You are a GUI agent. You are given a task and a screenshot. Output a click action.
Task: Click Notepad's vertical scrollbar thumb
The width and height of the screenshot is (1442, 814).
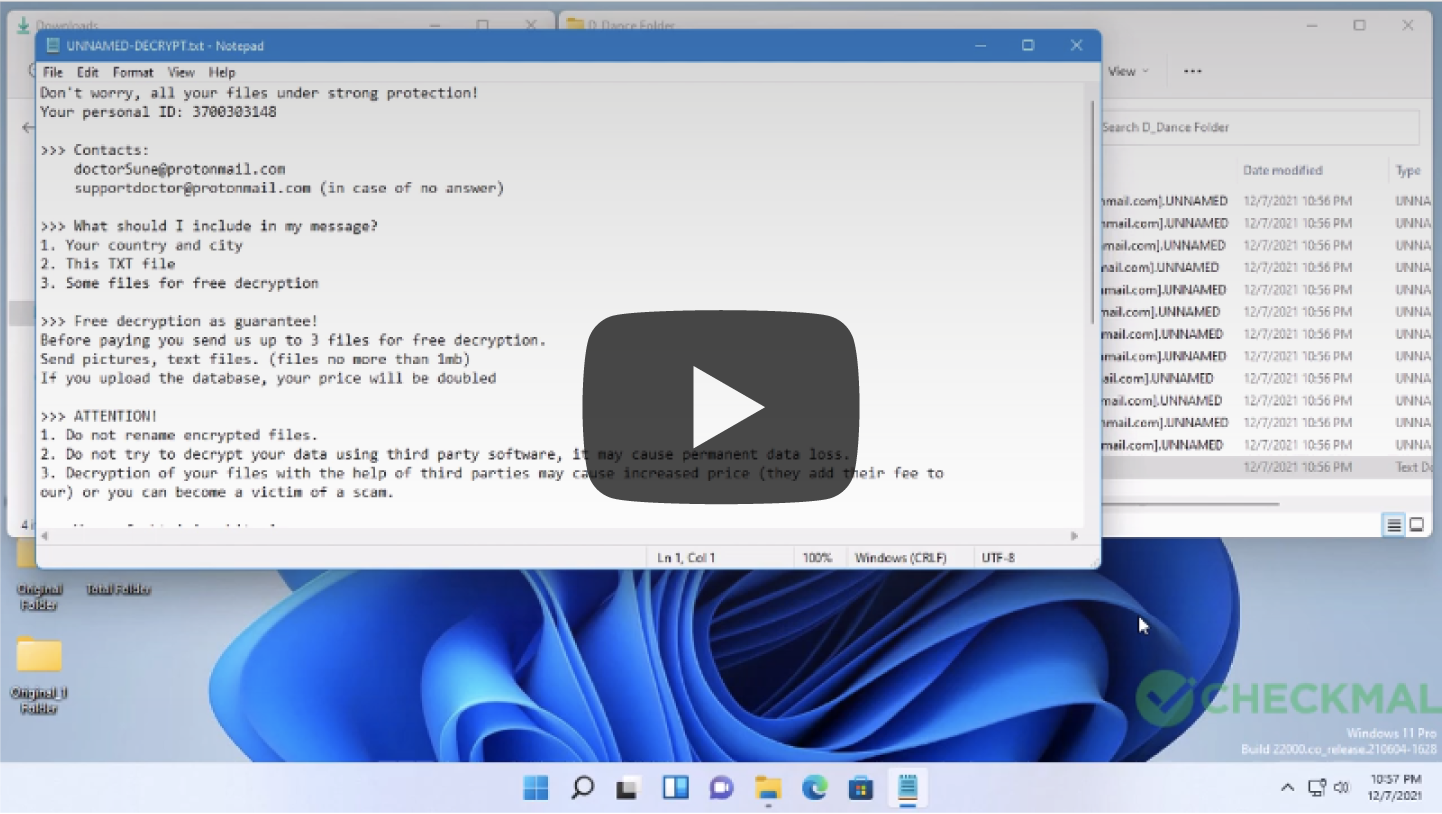(x=1093, y=210)
